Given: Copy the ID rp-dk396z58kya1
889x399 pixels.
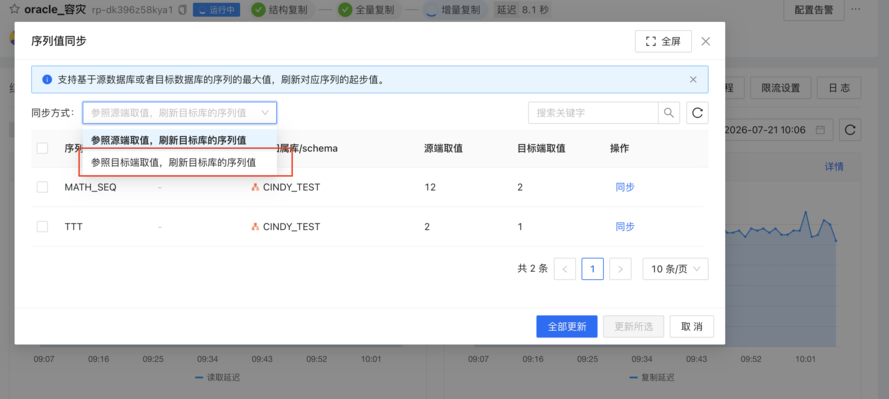Looking at the screenshot, I should tap(183, 10).
